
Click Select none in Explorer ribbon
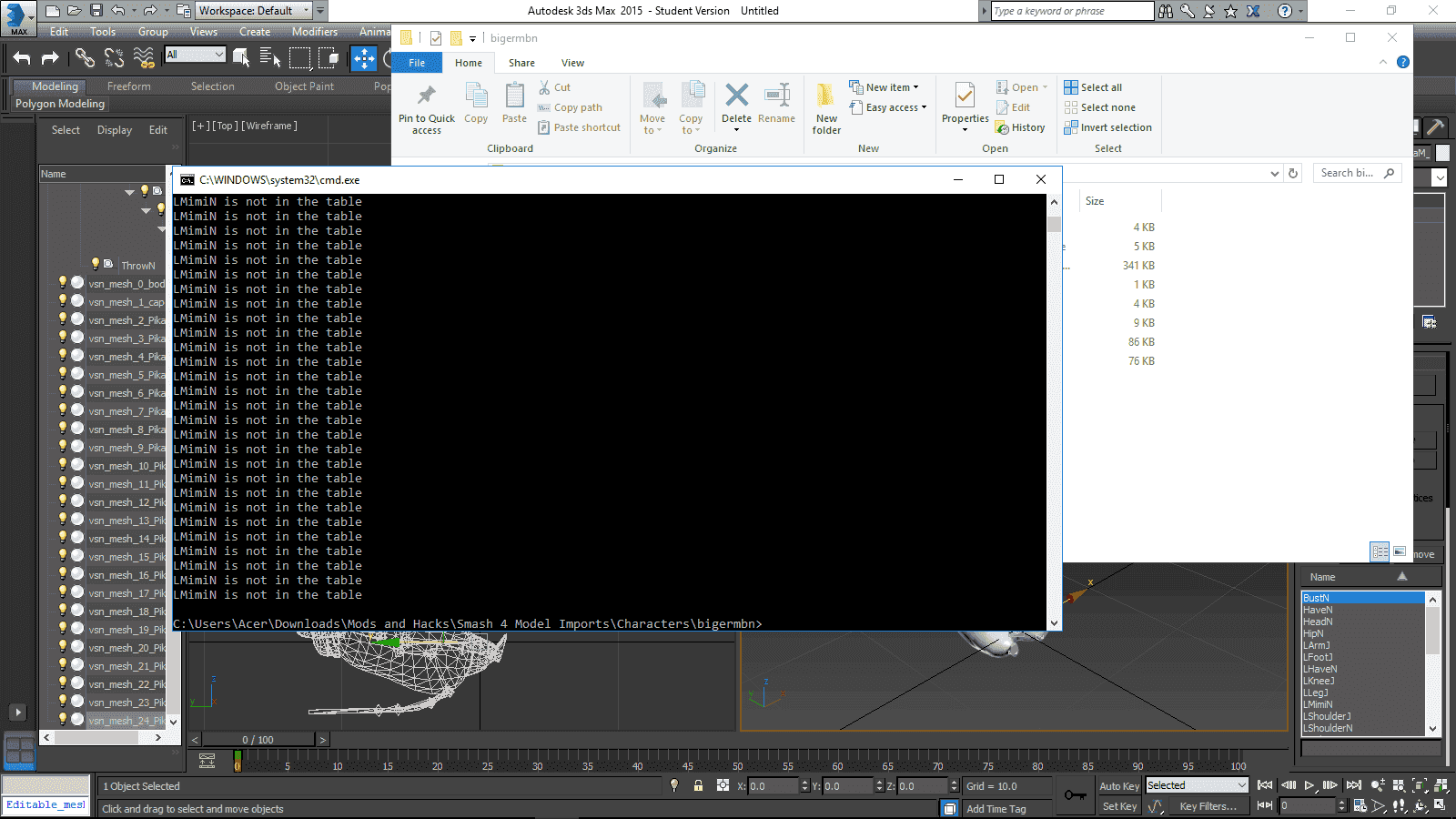coord(1099,107)
